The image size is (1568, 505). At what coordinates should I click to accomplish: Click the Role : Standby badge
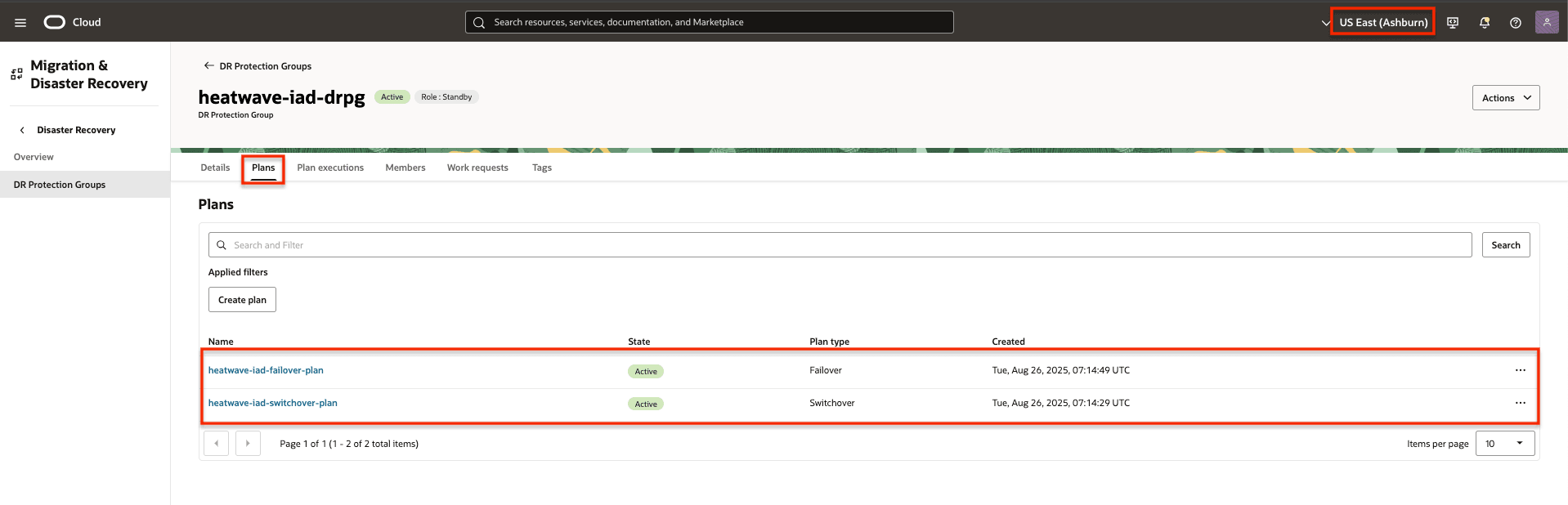tap(446, 97)
